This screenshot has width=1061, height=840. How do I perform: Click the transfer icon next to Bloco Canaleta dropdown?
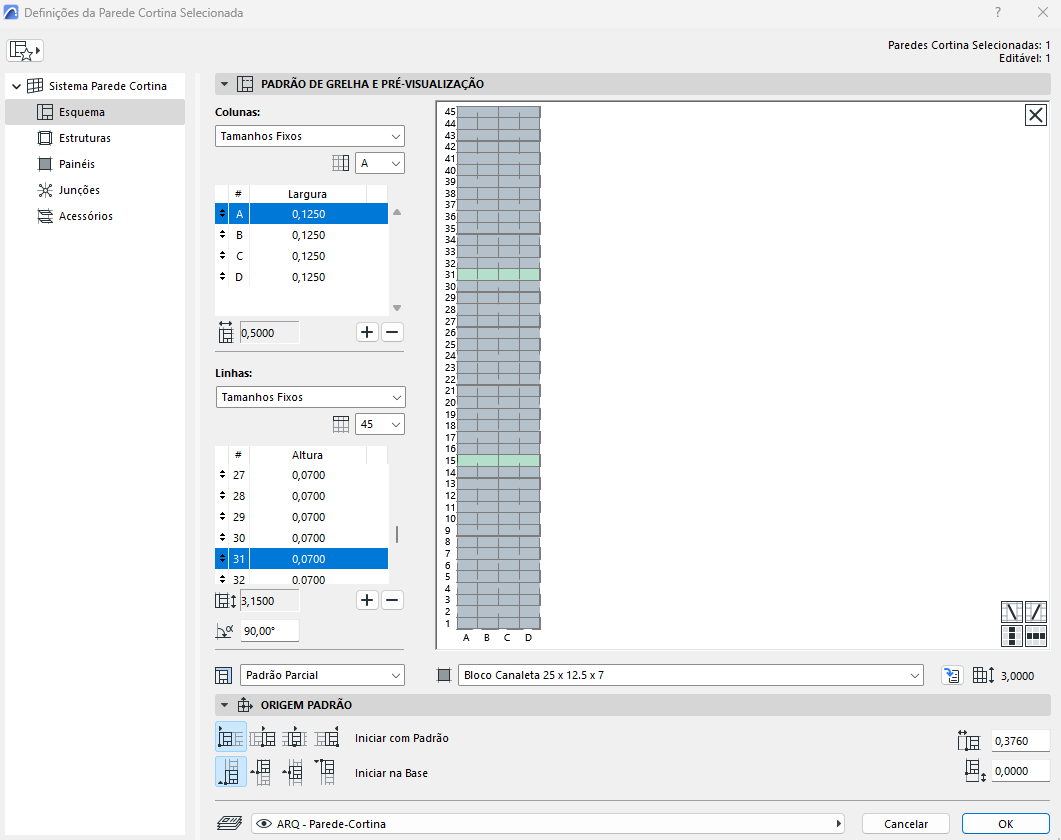pyautogui.click(x=951, y=675)
